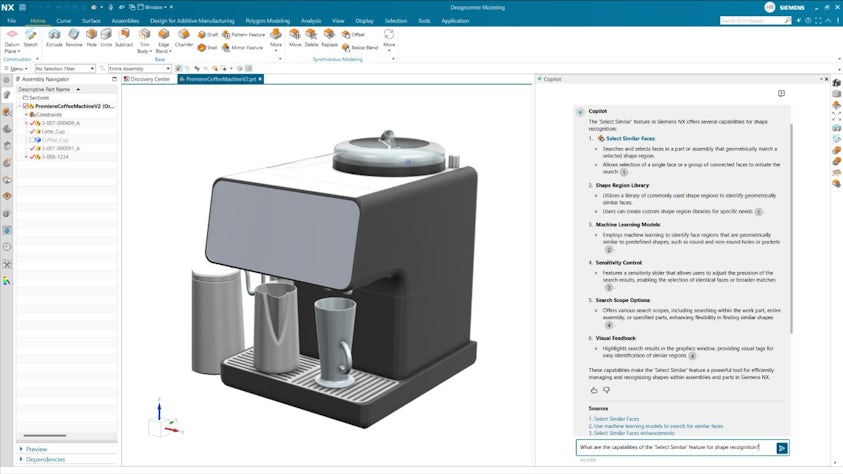Viewport: 843px width, 474px height.
Task: Switch to the Assemblies ribbon tab
Action: click(125, 21)
